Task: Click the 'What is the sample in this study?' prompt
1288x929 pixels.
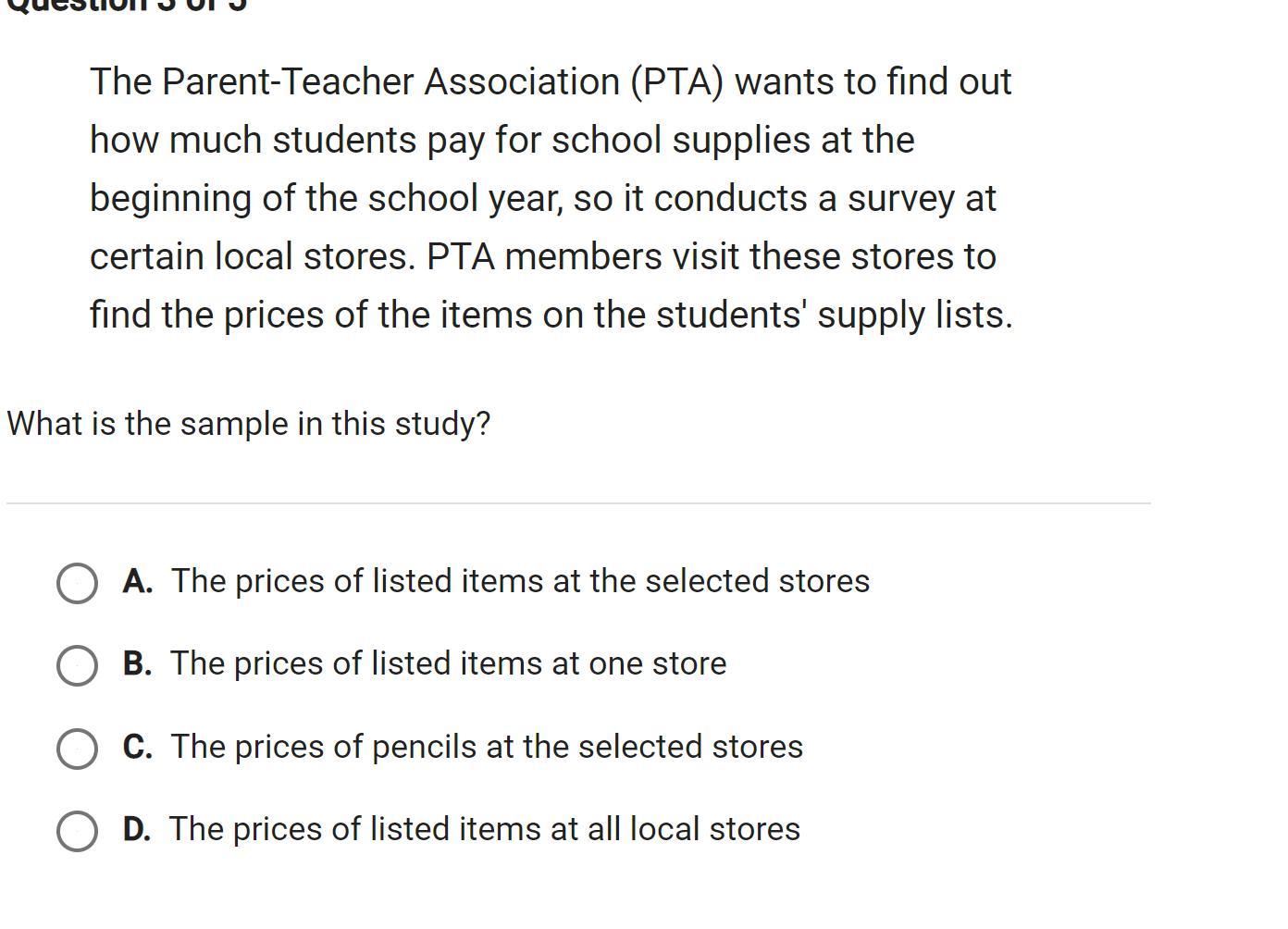Action: 248,424
